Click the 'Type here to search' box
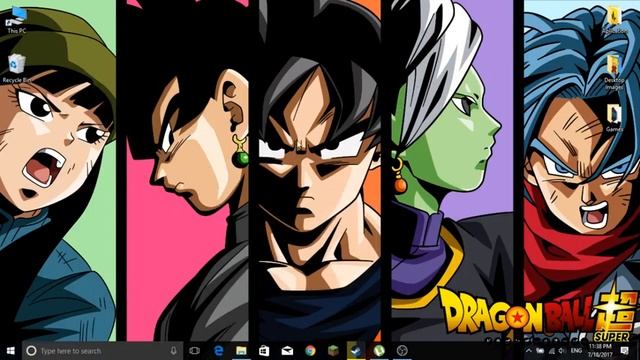The width and height of the screenshot is (640, 360). click(102, 351)
